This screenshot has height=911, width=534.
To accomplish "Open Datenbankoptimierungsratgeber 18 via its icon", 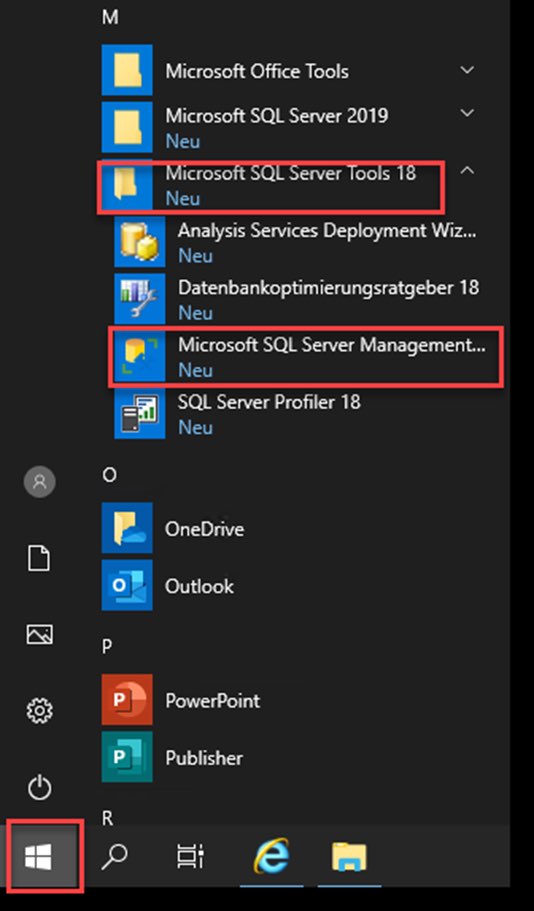I will (x=139, y=299).
